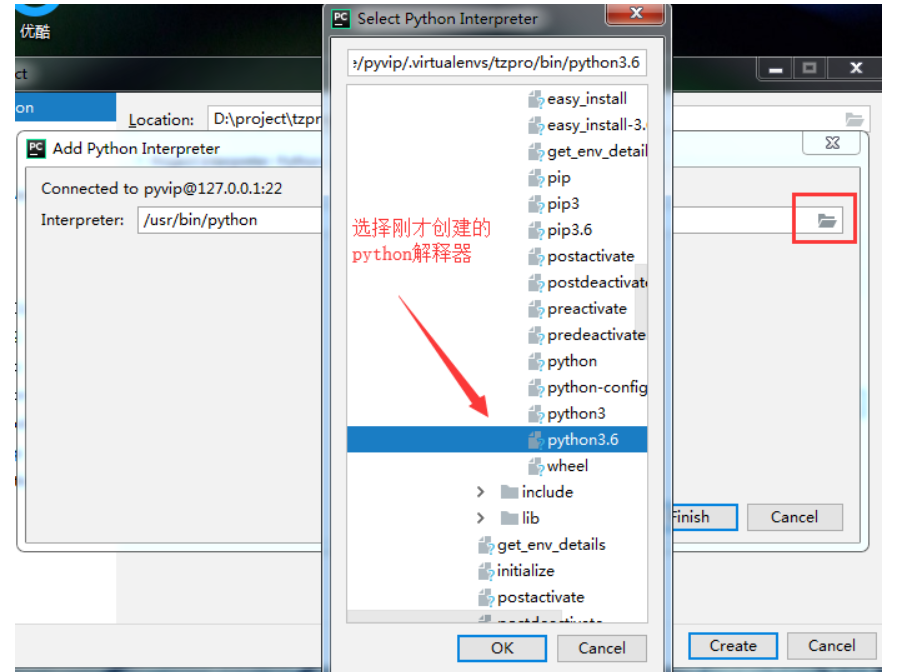
Task: Open the Location browse folder icon
Action: 854,119
